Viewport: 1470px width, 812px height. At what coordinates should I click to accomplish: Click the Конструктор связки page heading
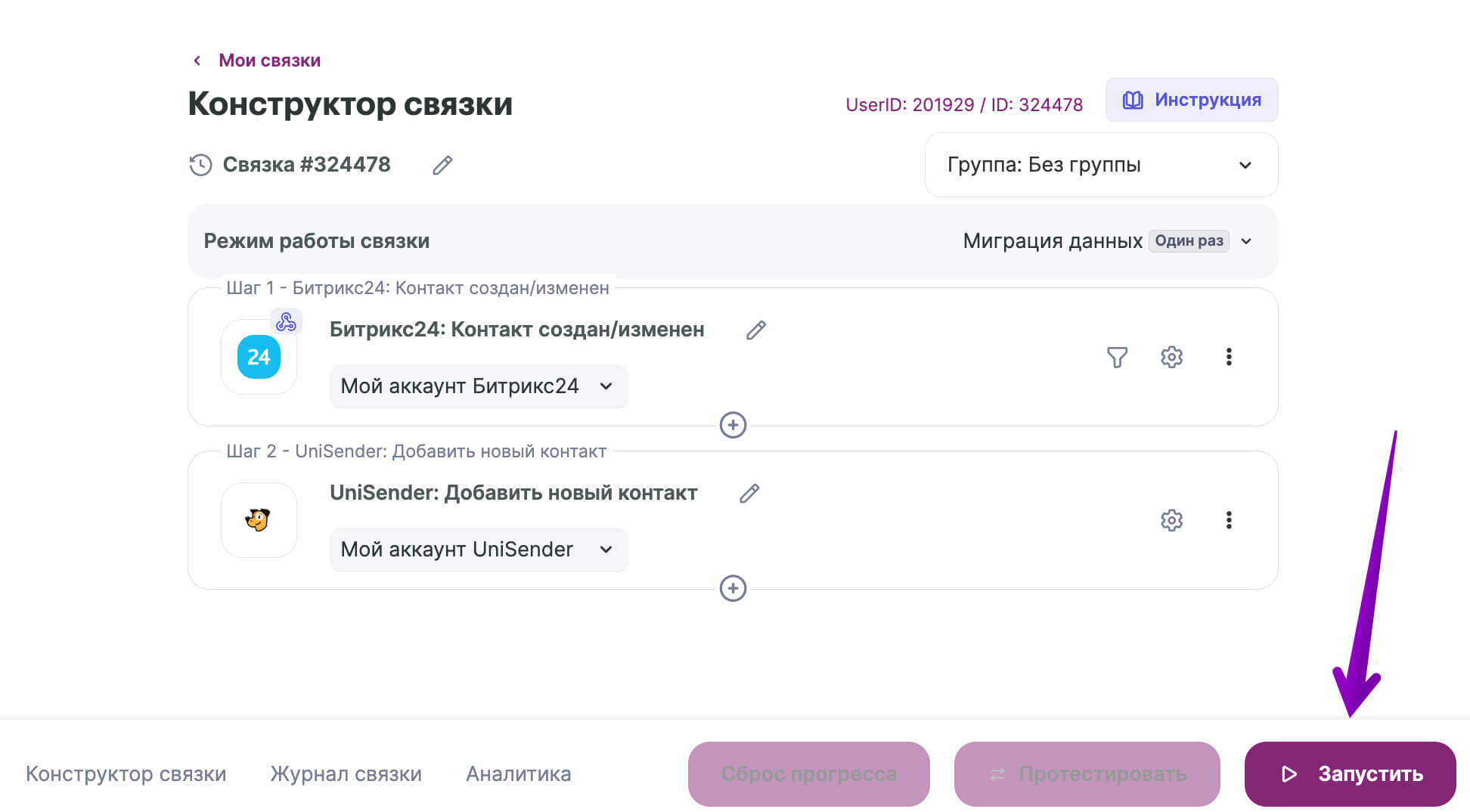350,104
